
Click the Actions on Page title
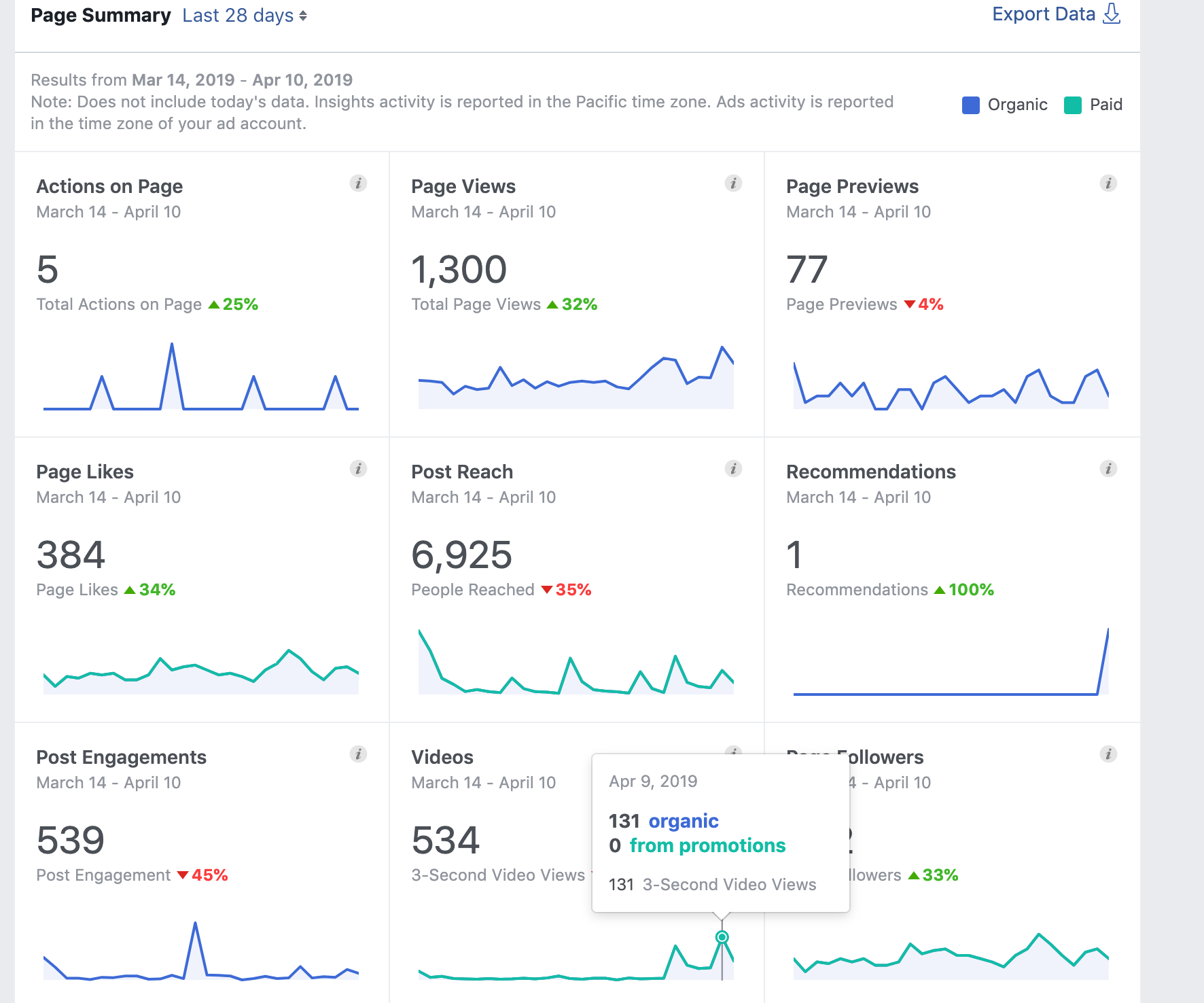[x=109, y=186]
